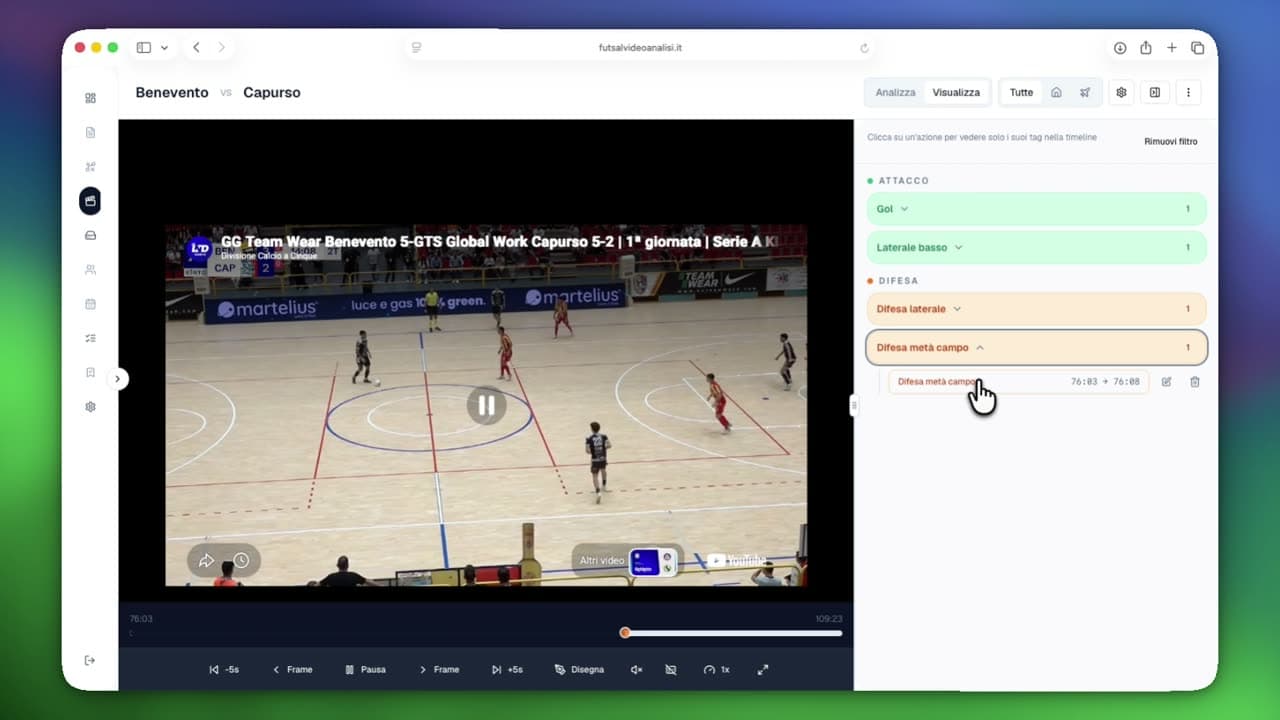Screen dimensions: 1280x720
Task: Click the YouTube watch later clock icon
Action: pos(241,561)
